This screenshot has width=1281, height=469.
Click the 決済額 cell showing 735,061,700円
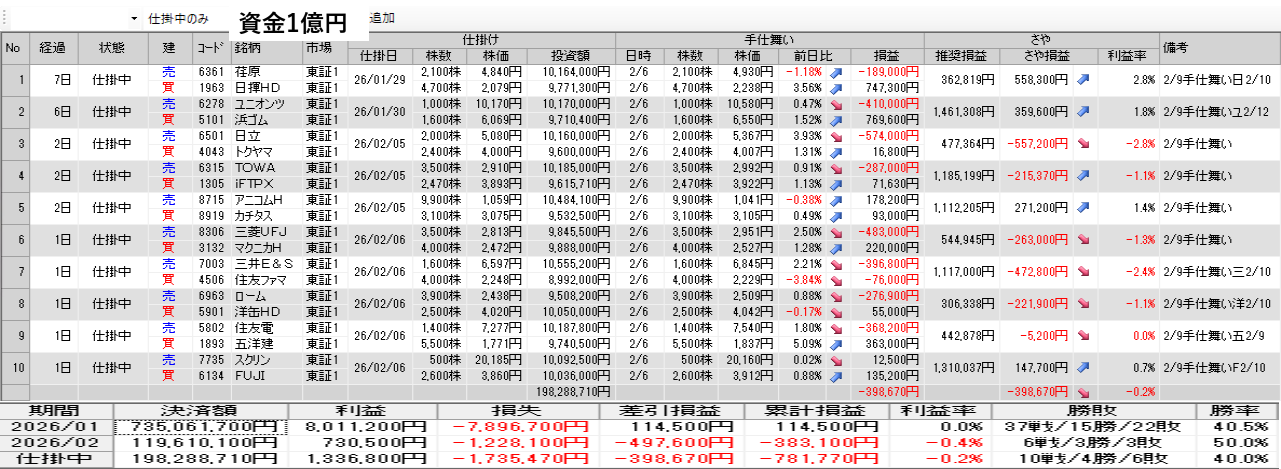pos(200,427)
